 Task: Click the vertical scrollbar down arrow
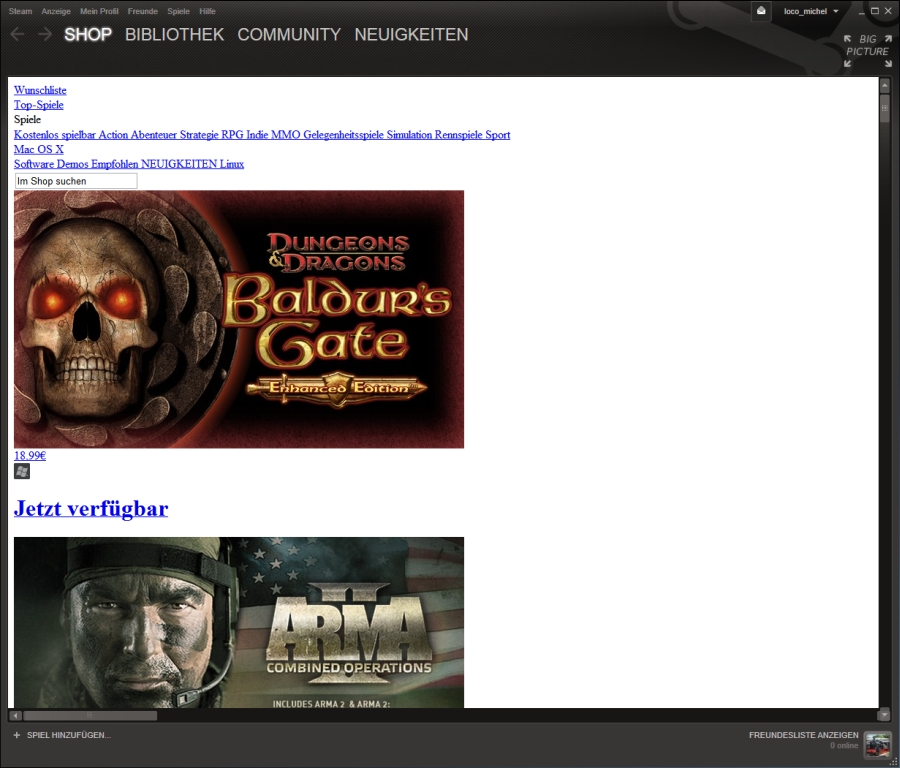click(885, 715)
